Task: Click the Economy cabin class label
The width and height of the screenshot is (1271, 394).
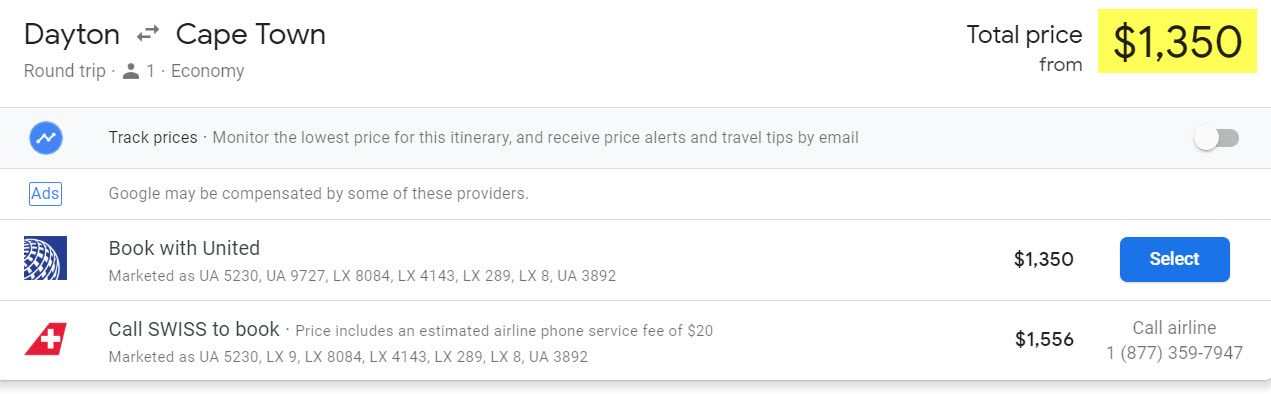Action: click(207, 72)
